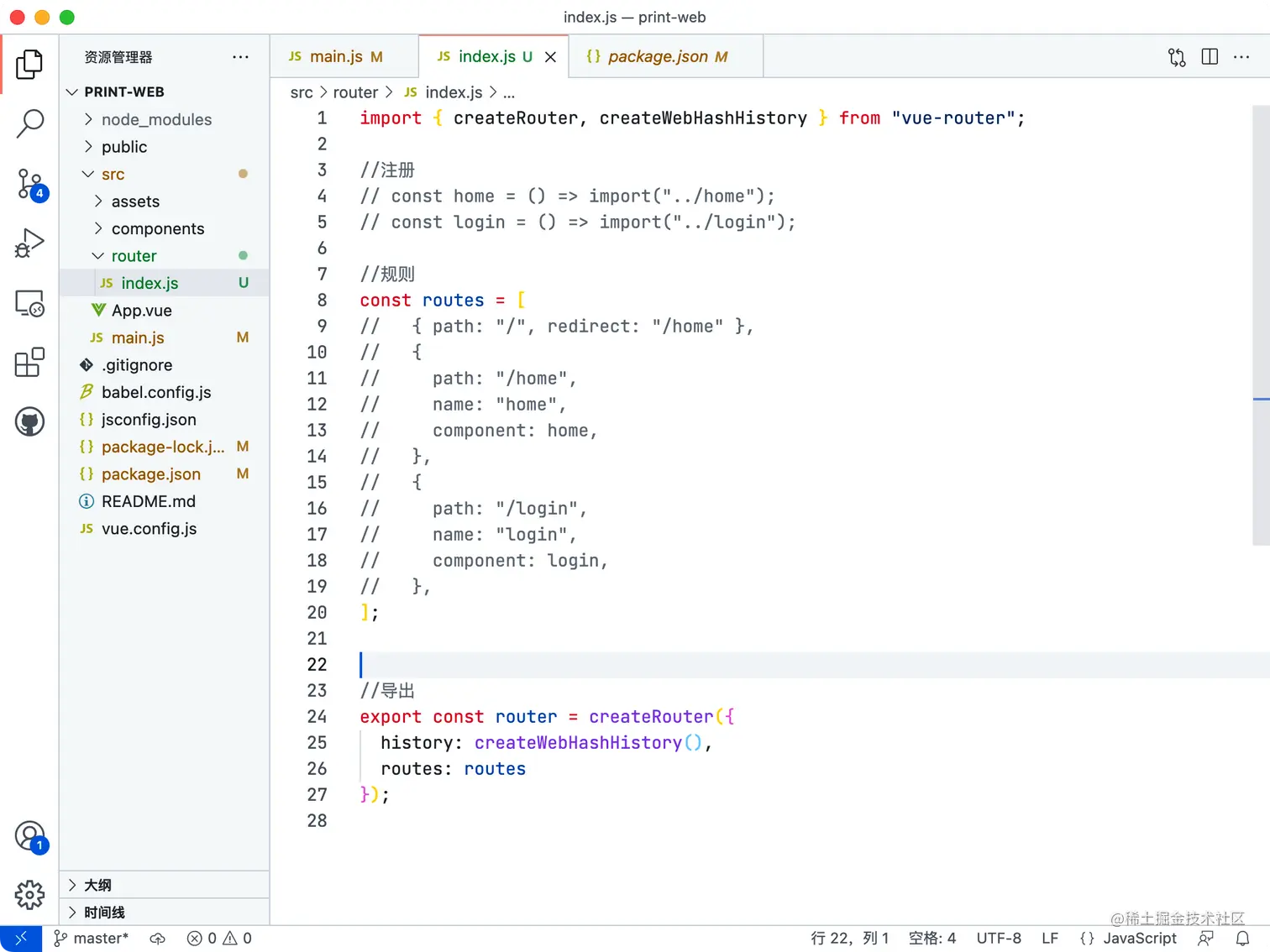Viewport: 1270px width, 952px height.
Task: Open editor more actions menu
Action: 1241,57
